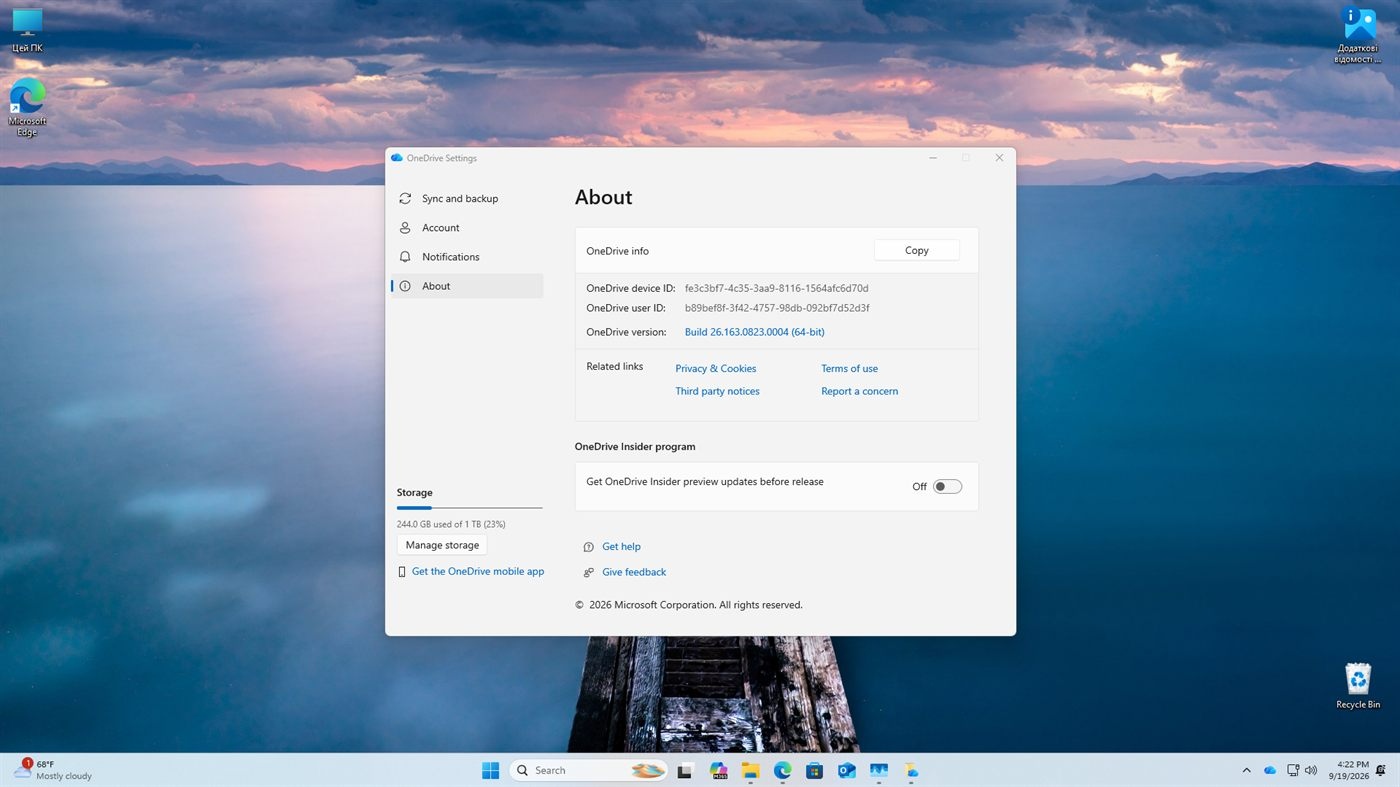Open Task View from the taskbar
Viewport: 1400px width, 787px height.
point(685,770)
